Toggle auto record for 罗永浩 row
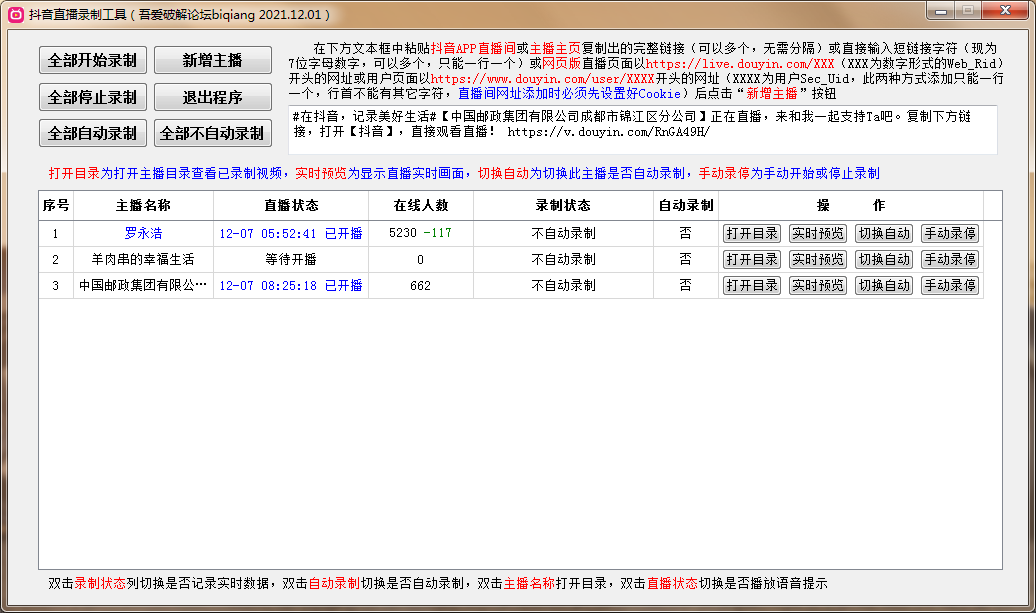The width and height of the screenshot is (1036, 613). click(884, 233)
